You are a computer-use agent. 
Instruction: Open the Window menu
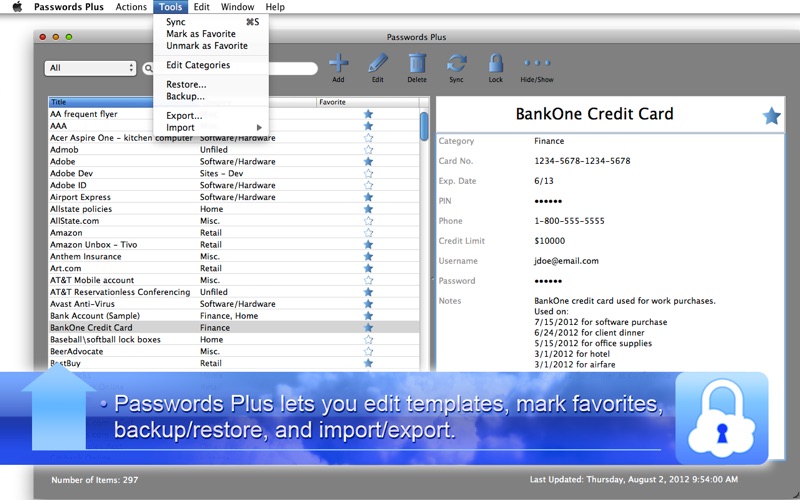pos(237,7)
